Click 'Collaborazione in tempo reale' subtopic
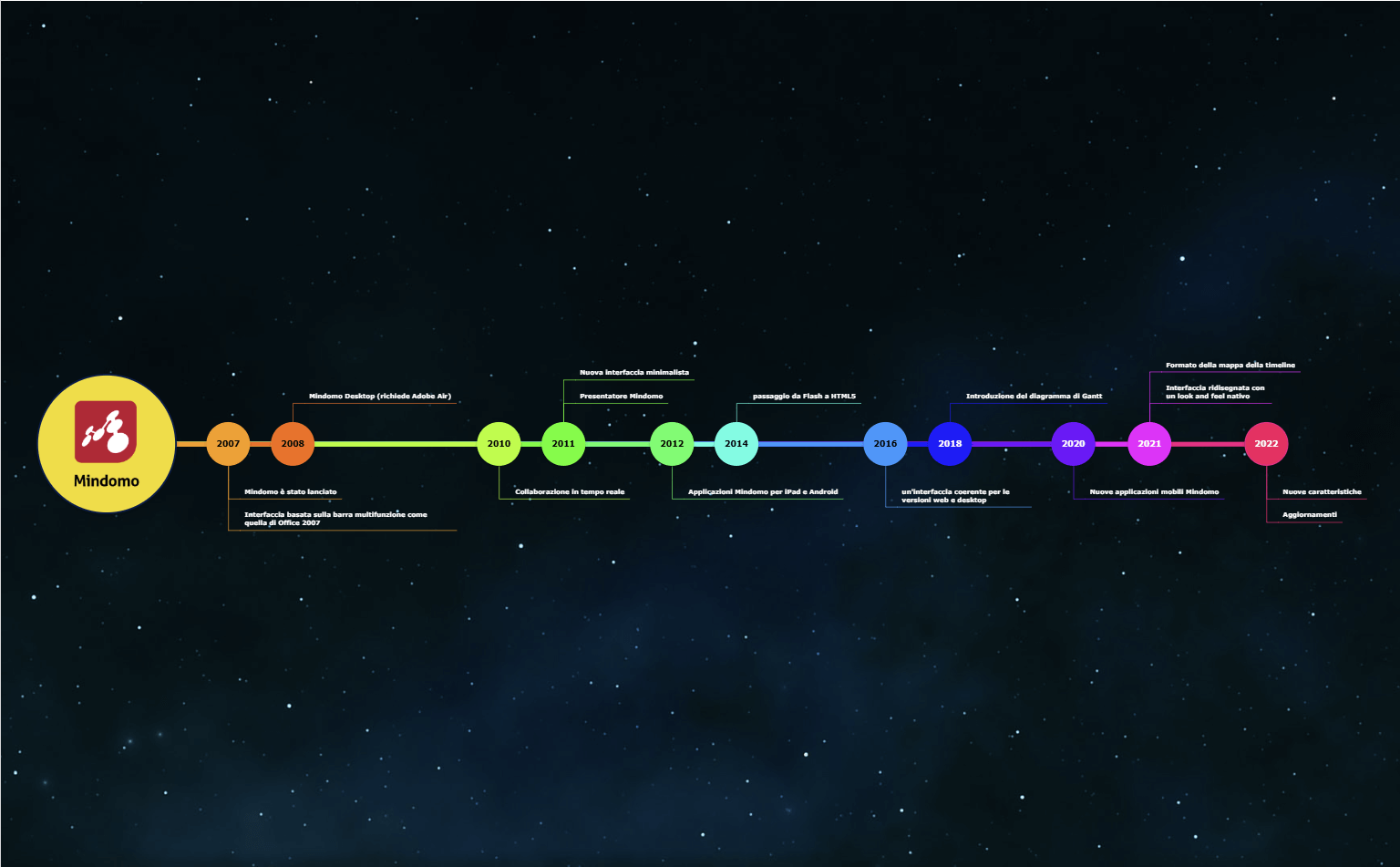1400x867 pixels. pos(570,492)
